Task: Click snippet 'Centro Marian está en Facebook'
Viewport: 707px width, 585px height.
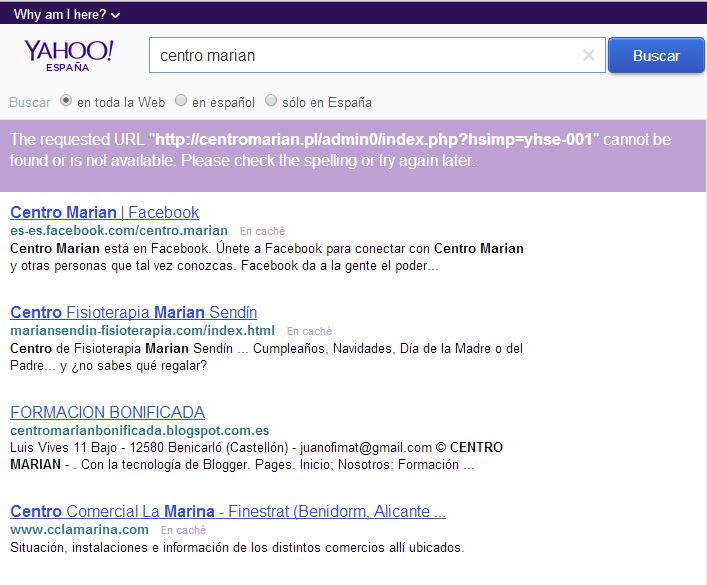Action: pos(109,249)
